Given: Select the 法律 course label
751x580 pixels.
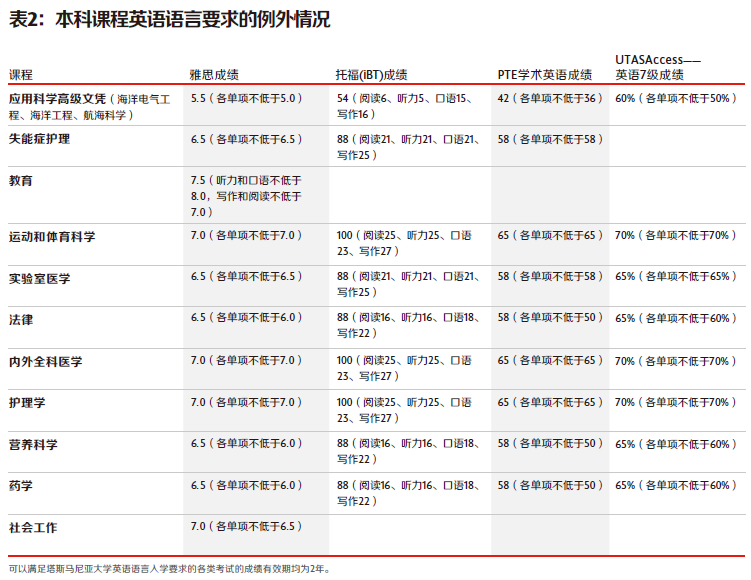Looking at the screenshot, I should pyautogui.click(x=21, y=319).
